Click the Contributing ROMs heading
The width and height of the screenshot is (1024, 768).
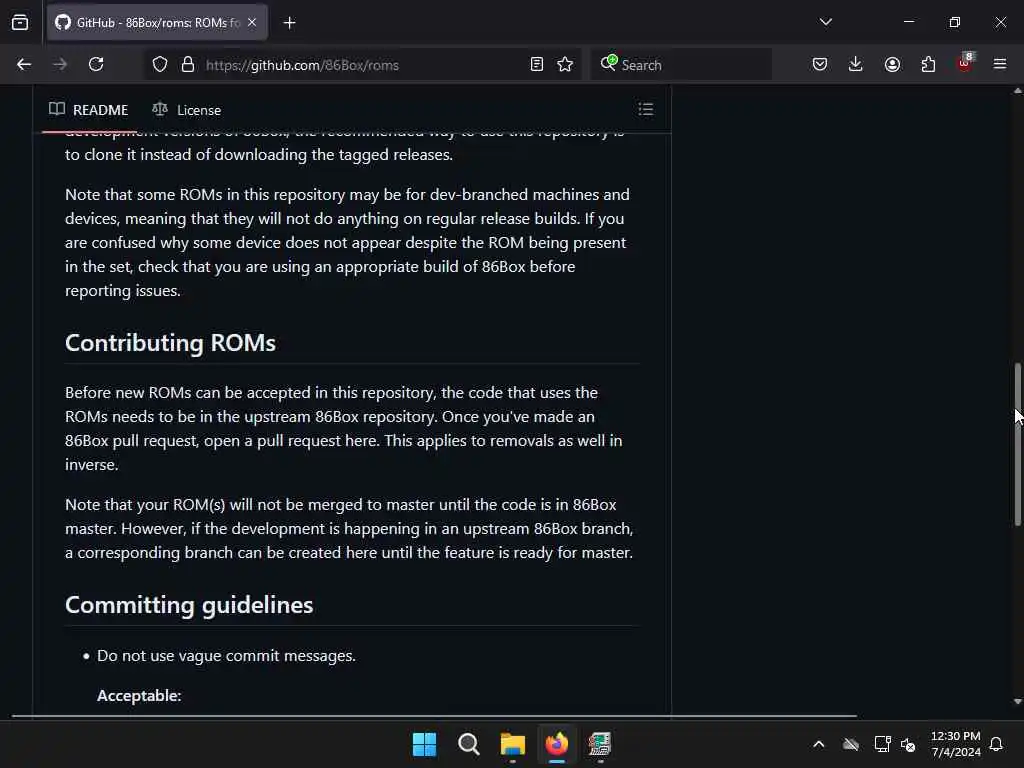pos(170,343)
